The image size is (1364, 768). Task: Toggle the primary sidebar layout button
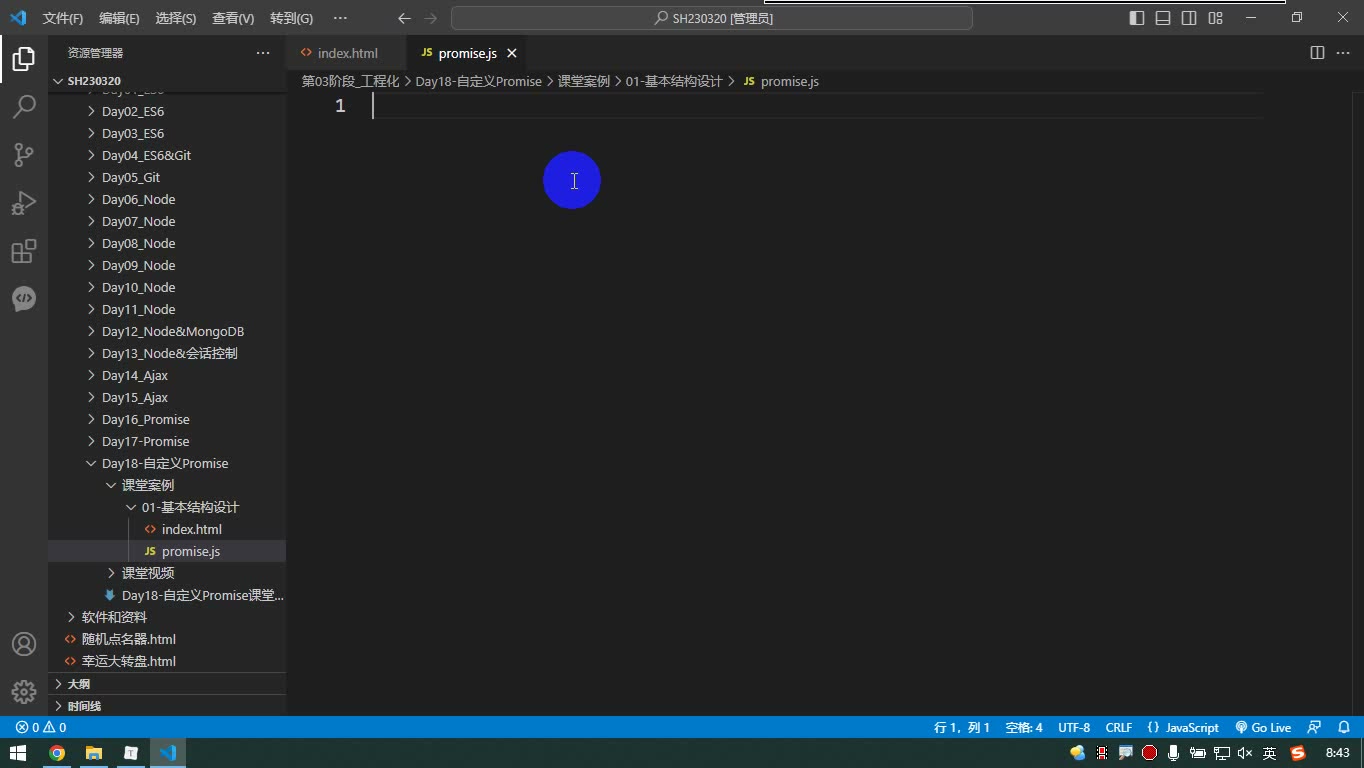coord(1137,18)
